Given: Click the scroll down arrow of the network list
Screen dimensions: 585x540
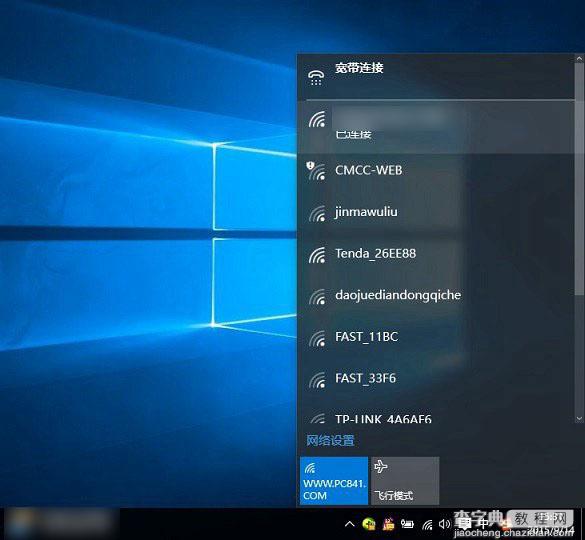Looking at the screenshot, I should pos(579,418).
